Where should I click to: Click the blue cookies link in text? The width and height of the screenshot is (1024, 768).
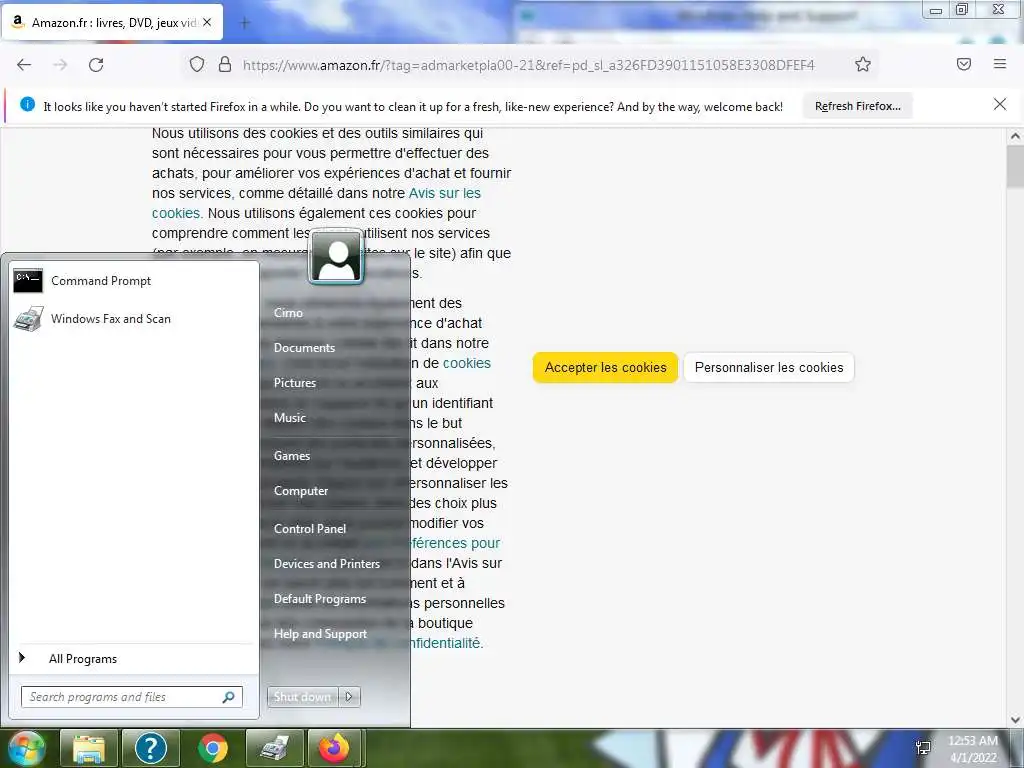coord(466,363)
